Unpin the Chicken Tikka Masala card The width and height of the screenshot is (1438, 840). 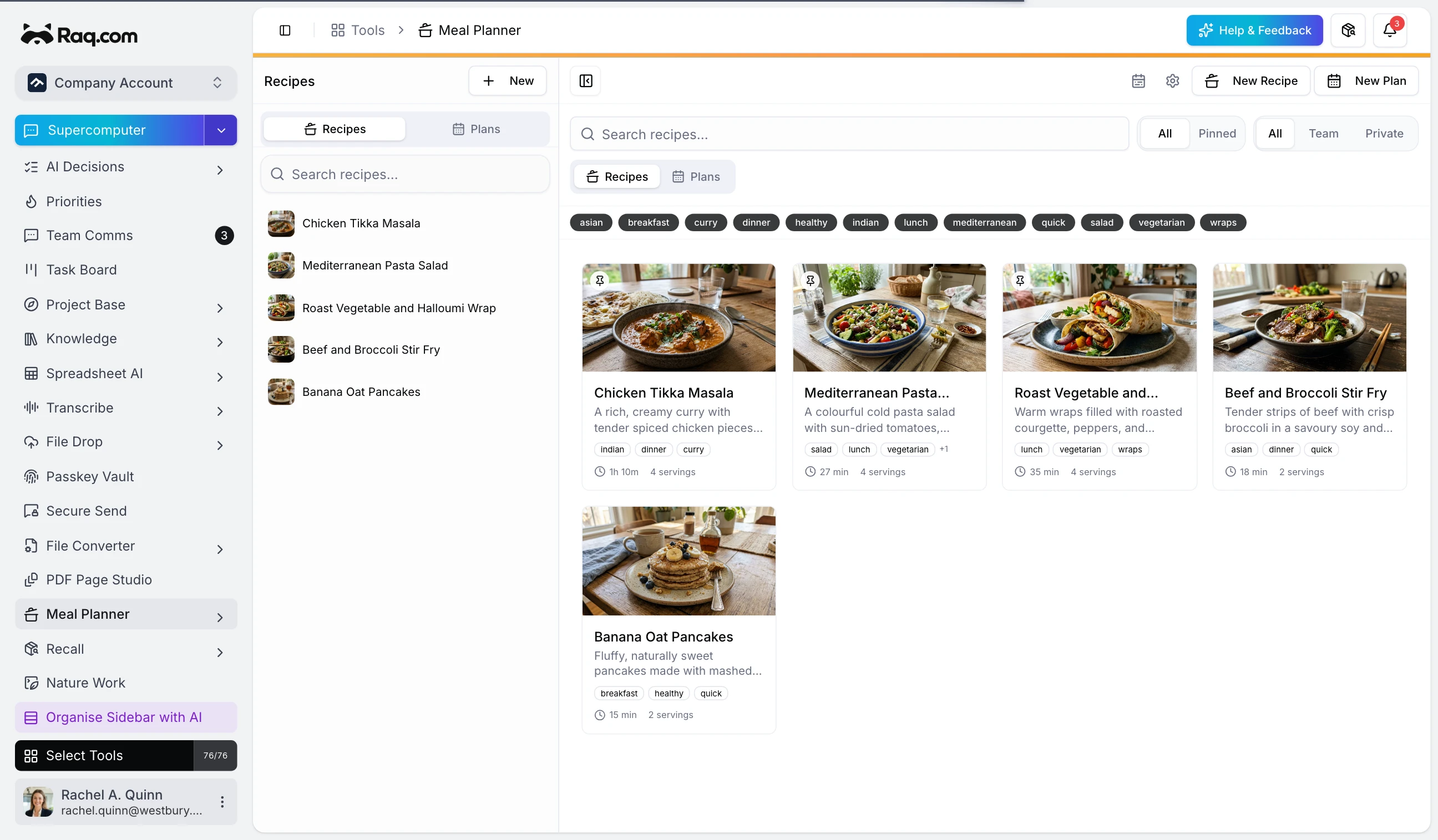click(x=600, y=281)
